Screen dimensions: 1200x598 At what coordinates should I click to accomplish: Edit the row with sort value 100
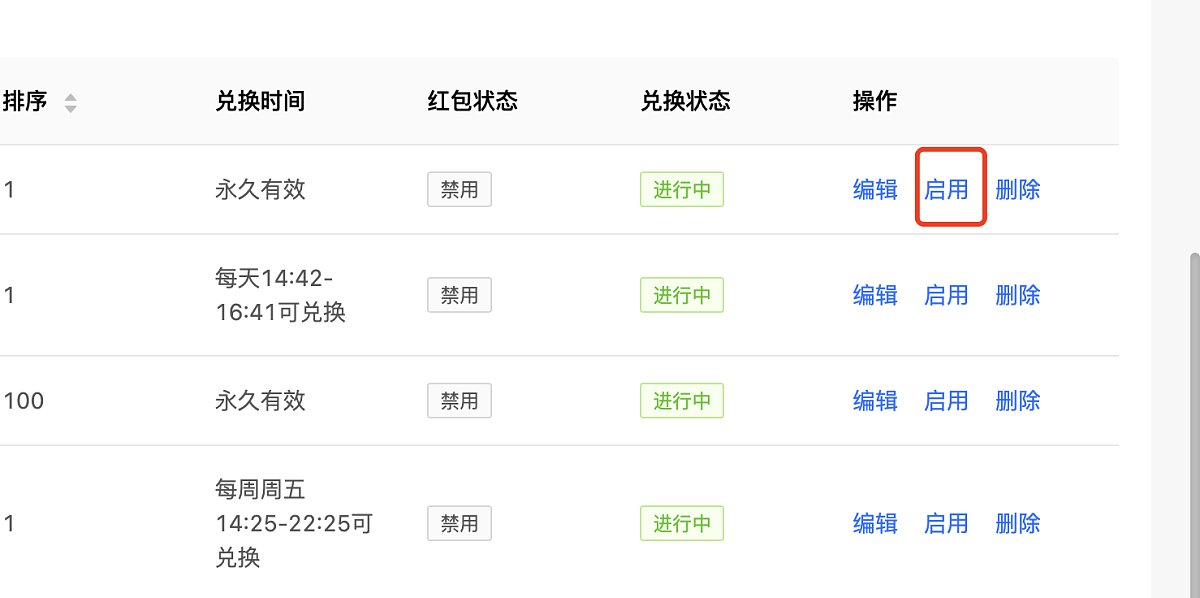[875, 401]
